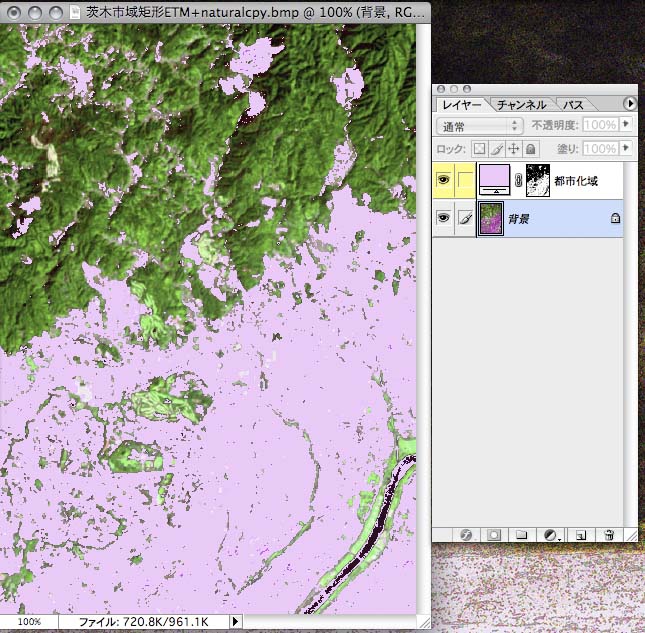Select the 背景 layer thumbnail
The width and height of the screenshot is (645, 633).
pos(491,218)
